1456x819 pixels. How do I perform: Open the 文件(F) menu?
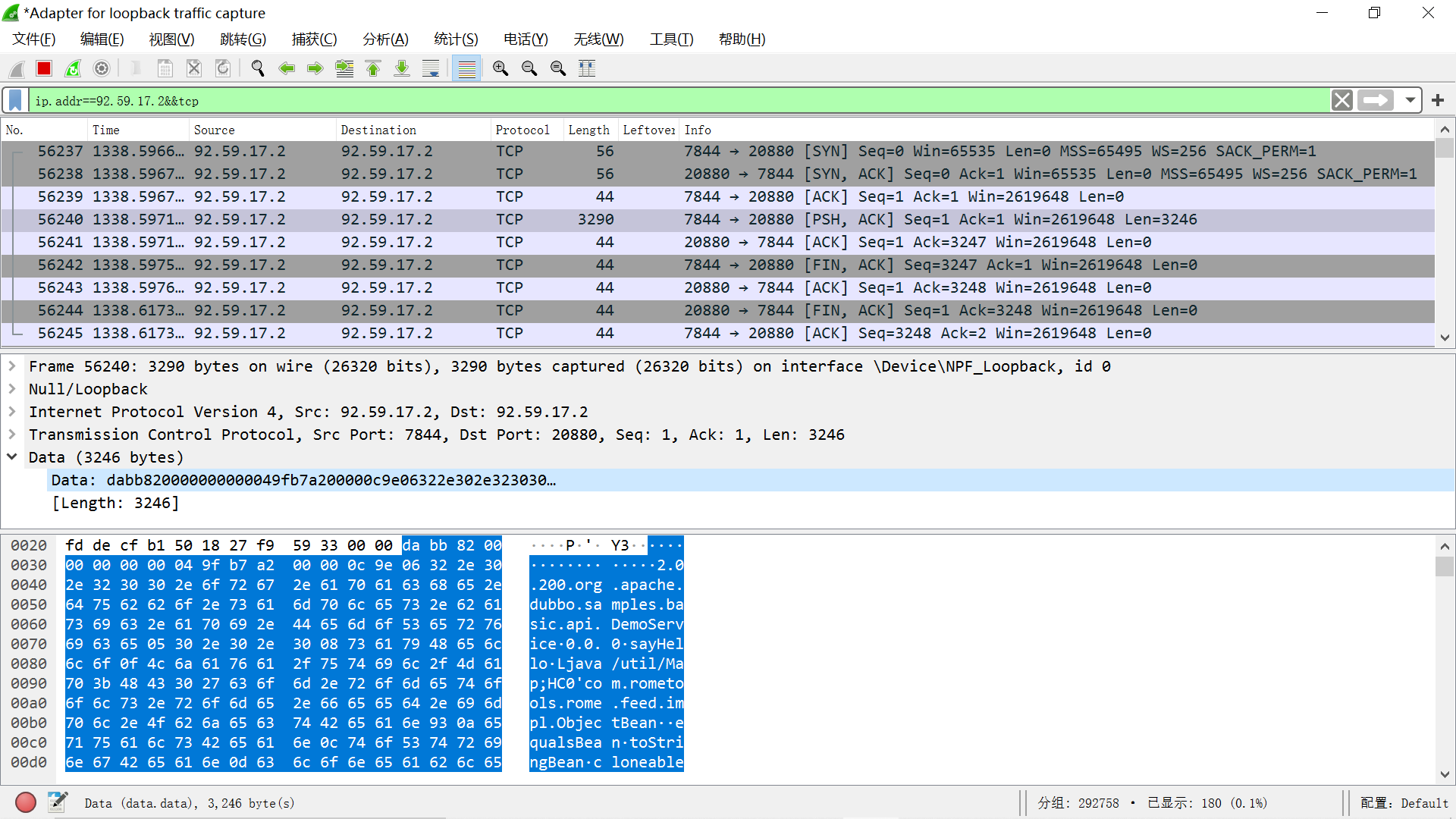point(34,39)
